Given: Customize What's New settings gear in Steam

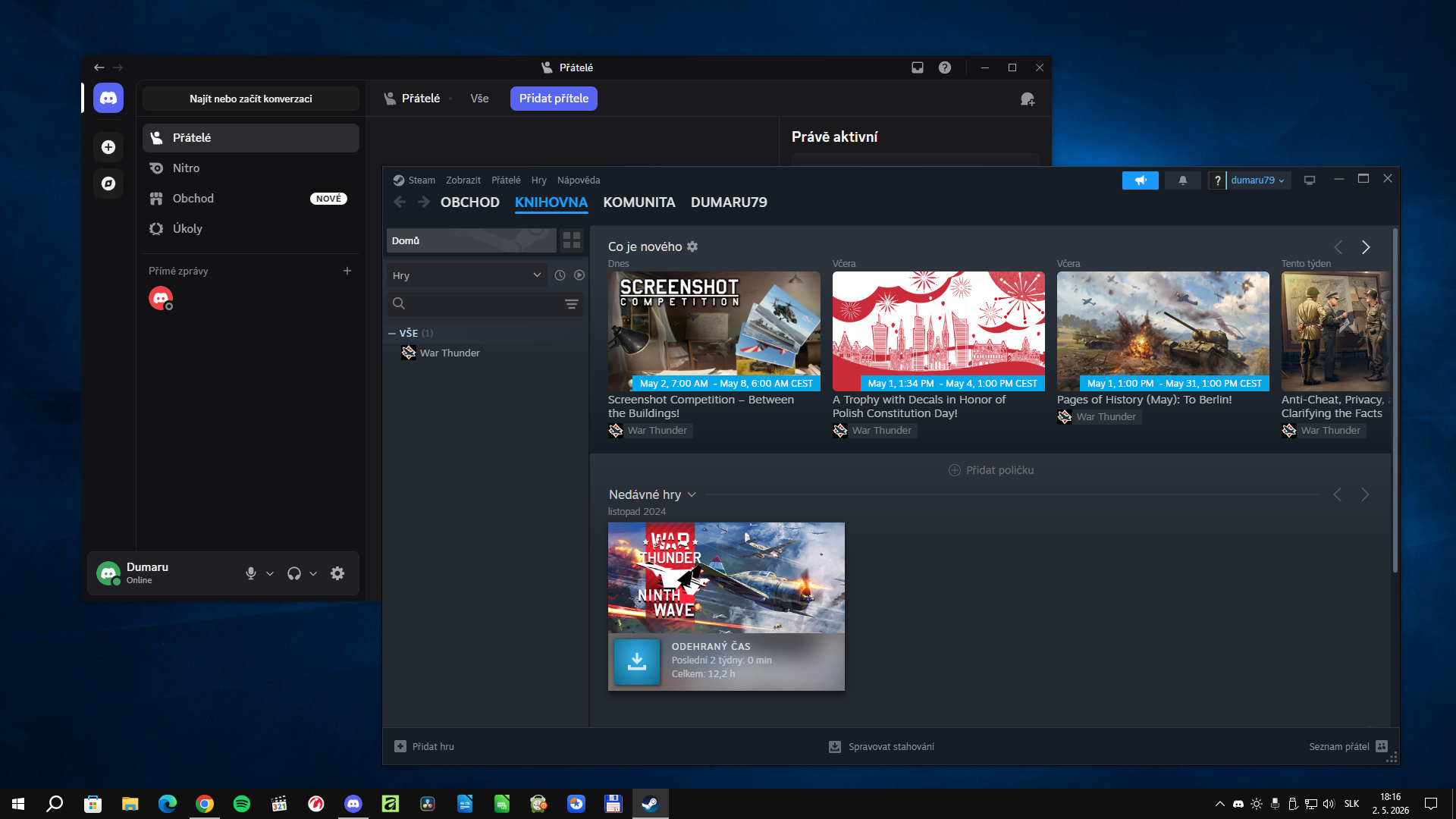Looking at the screenshot, I should point(692,246).
